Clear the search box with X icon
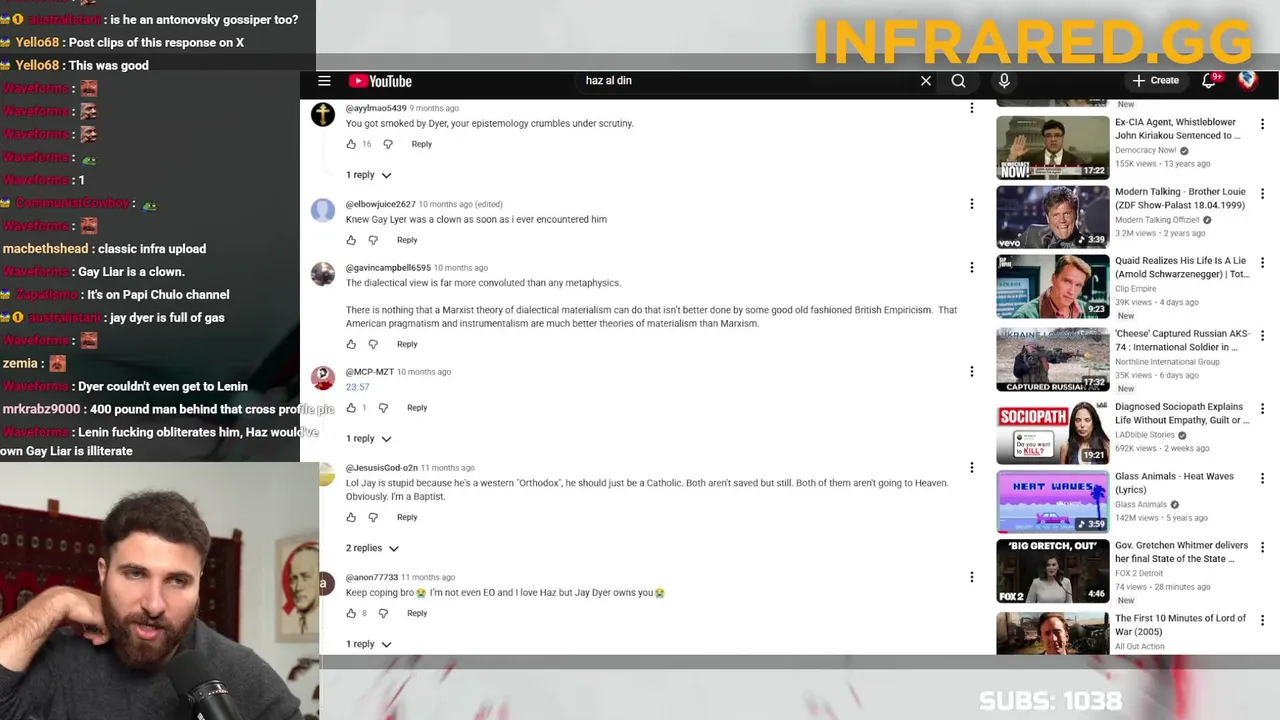 pyautogui.click(x=926, y=81)
